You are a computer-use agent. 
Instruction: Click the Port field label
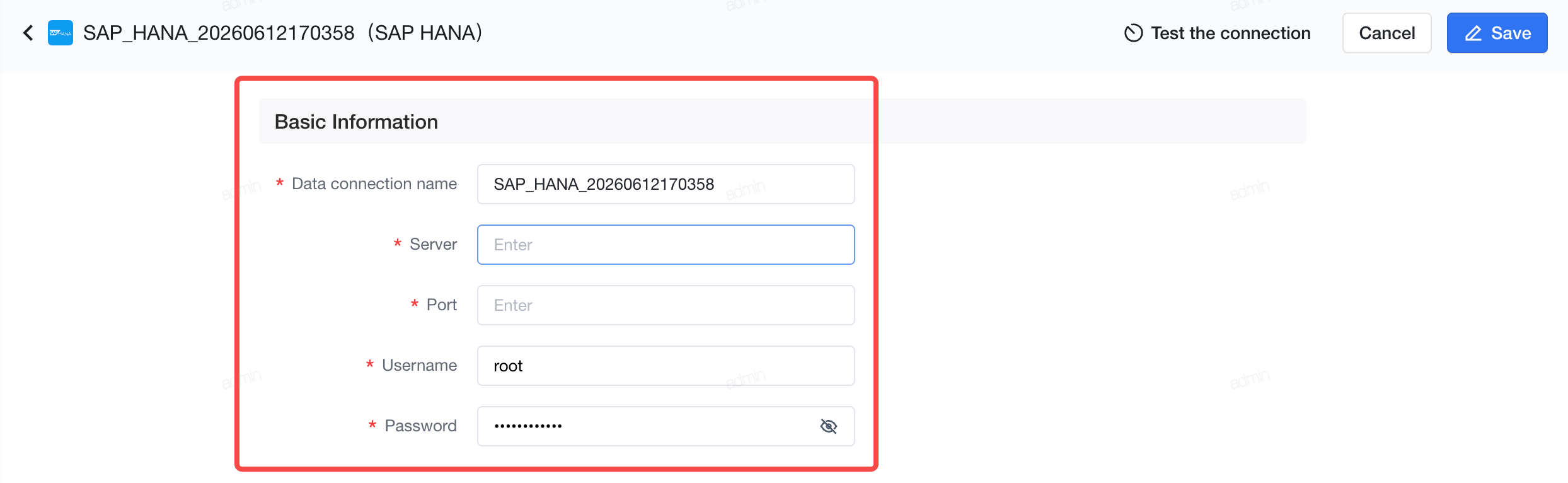pos(441,305)
